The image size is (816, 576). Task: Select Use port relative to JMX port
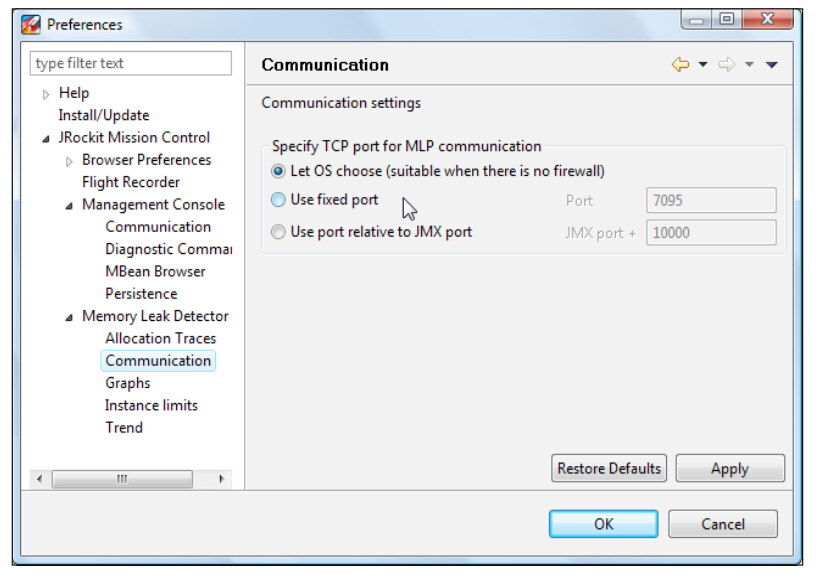278,232
